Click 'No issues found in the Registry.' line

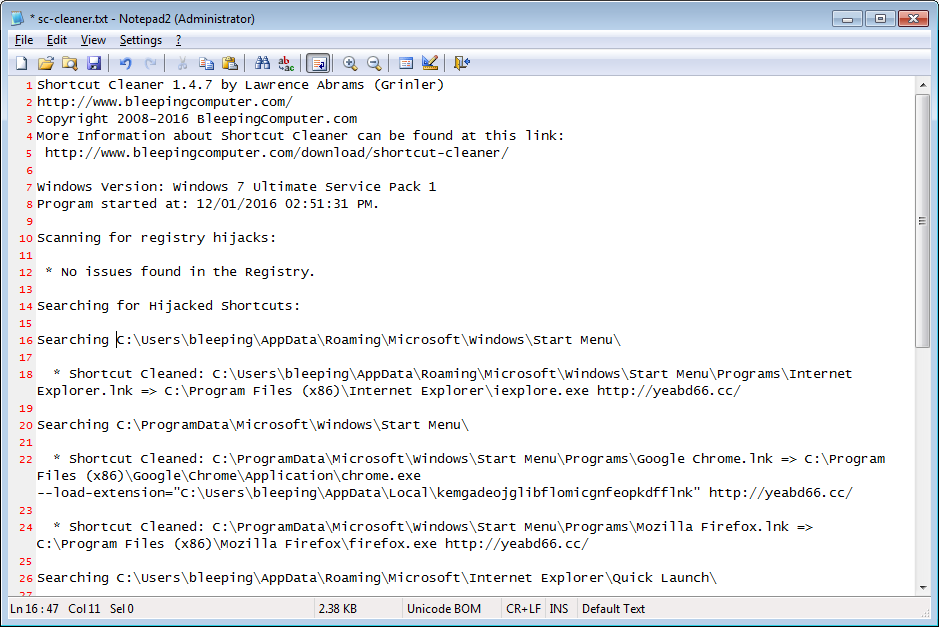tap(188, 272)
